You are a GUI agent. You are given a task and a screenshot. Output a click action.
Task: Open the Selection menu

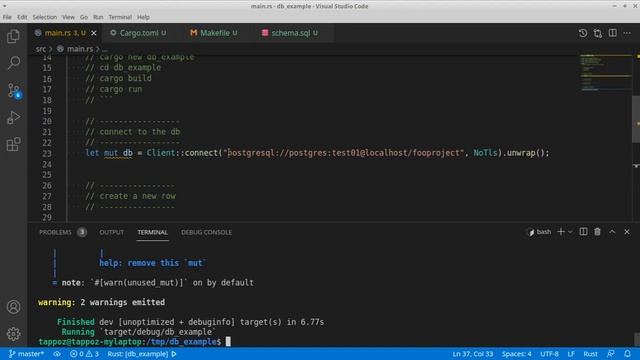tap(44, 17)
